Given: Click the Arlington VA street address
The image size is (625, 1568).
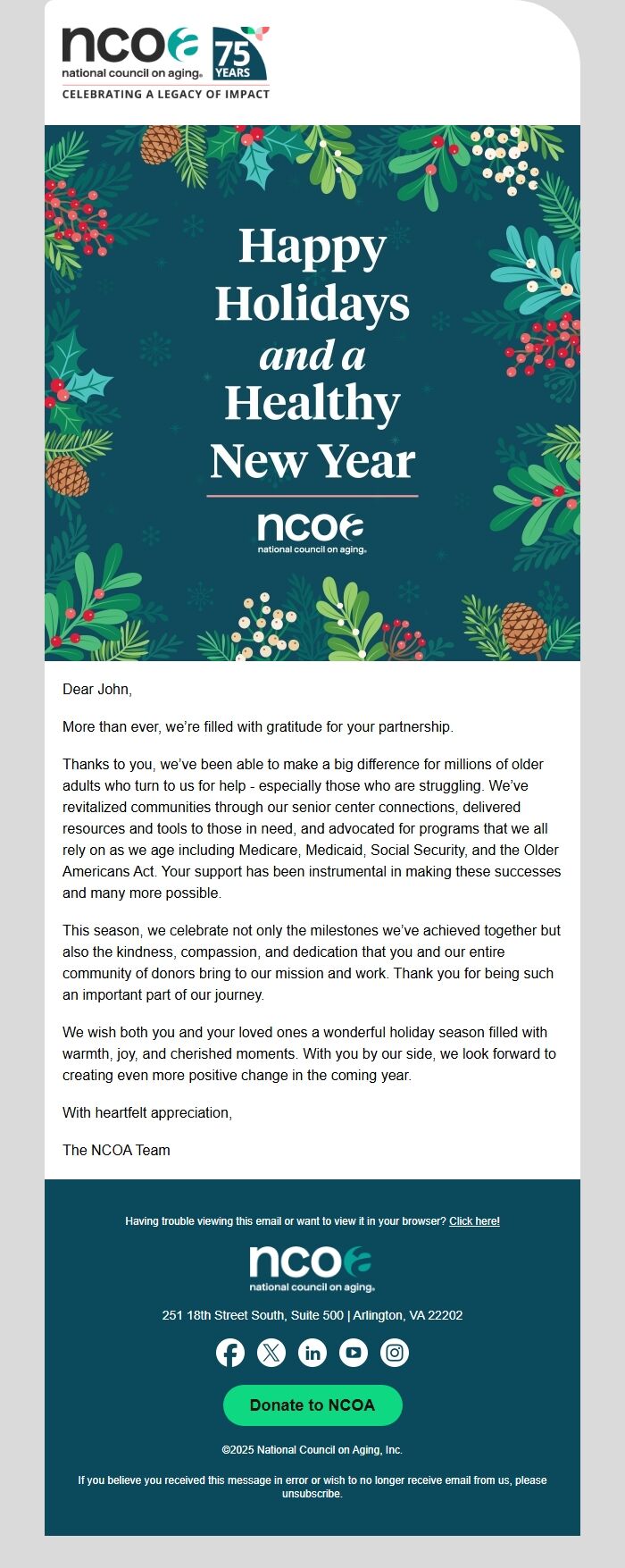Looking at the screenshot, I should point(312,1315).
